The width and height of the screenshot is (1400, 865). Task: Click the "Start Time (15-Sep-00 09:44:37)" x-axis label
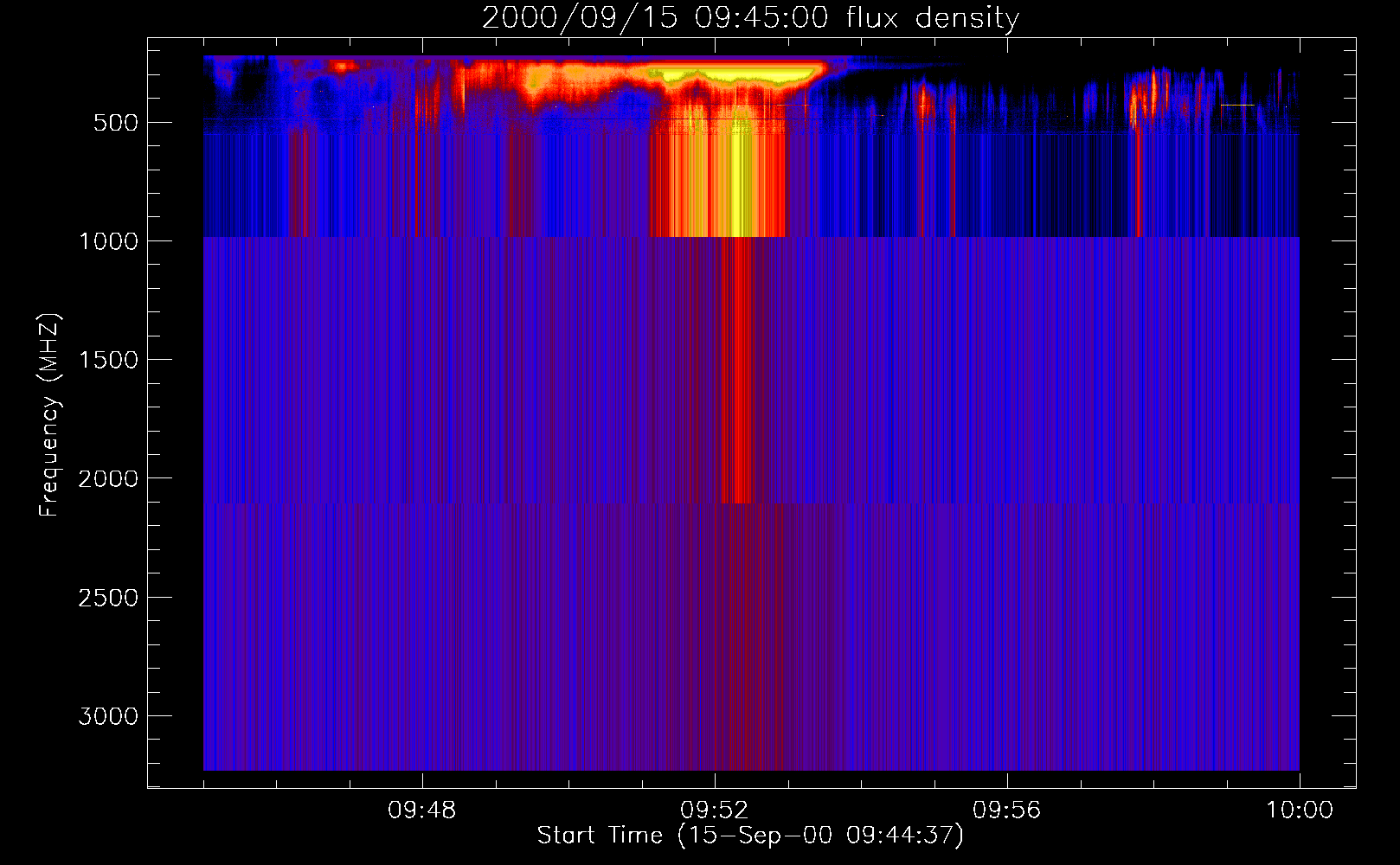[750, 836]
